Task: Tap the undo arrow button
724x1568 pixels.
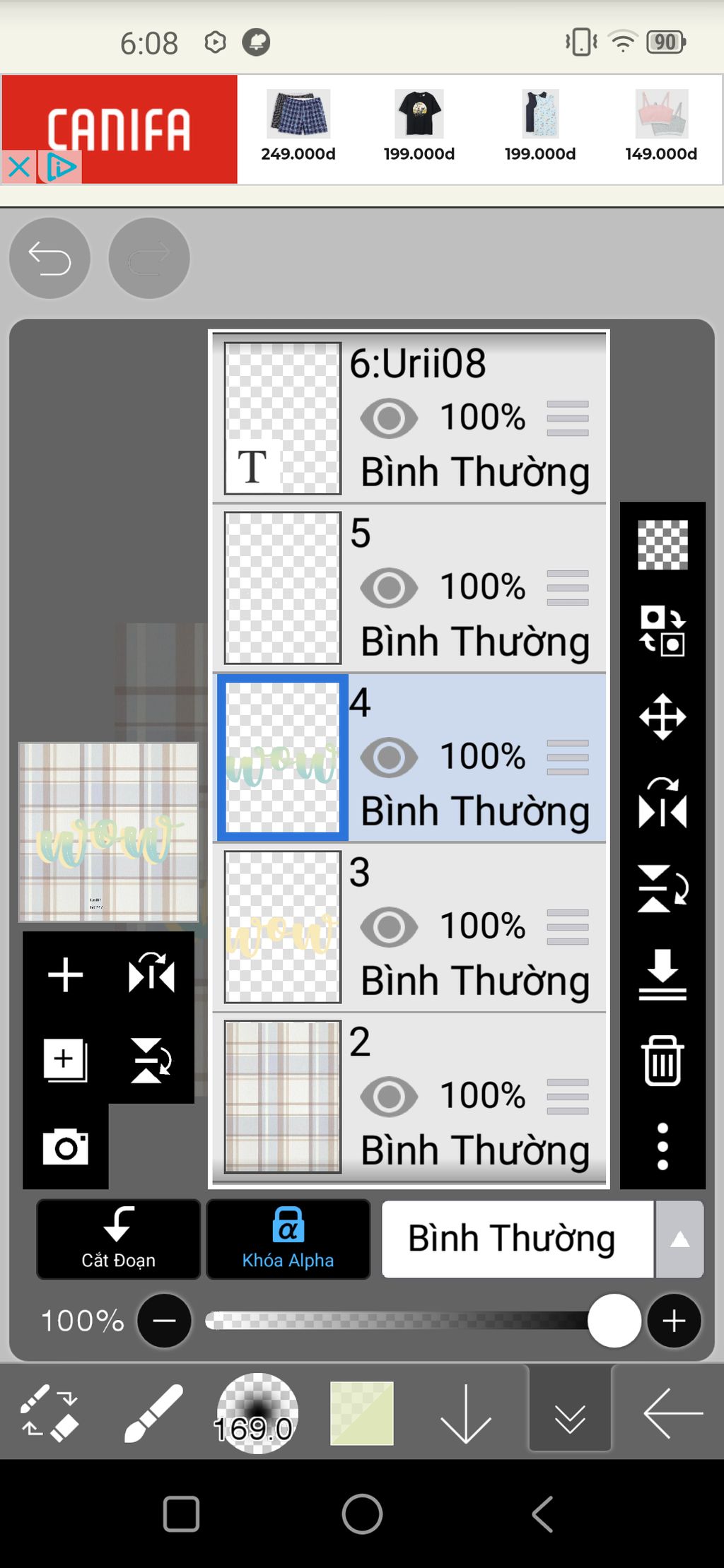Action: click(x=49, y=258)
